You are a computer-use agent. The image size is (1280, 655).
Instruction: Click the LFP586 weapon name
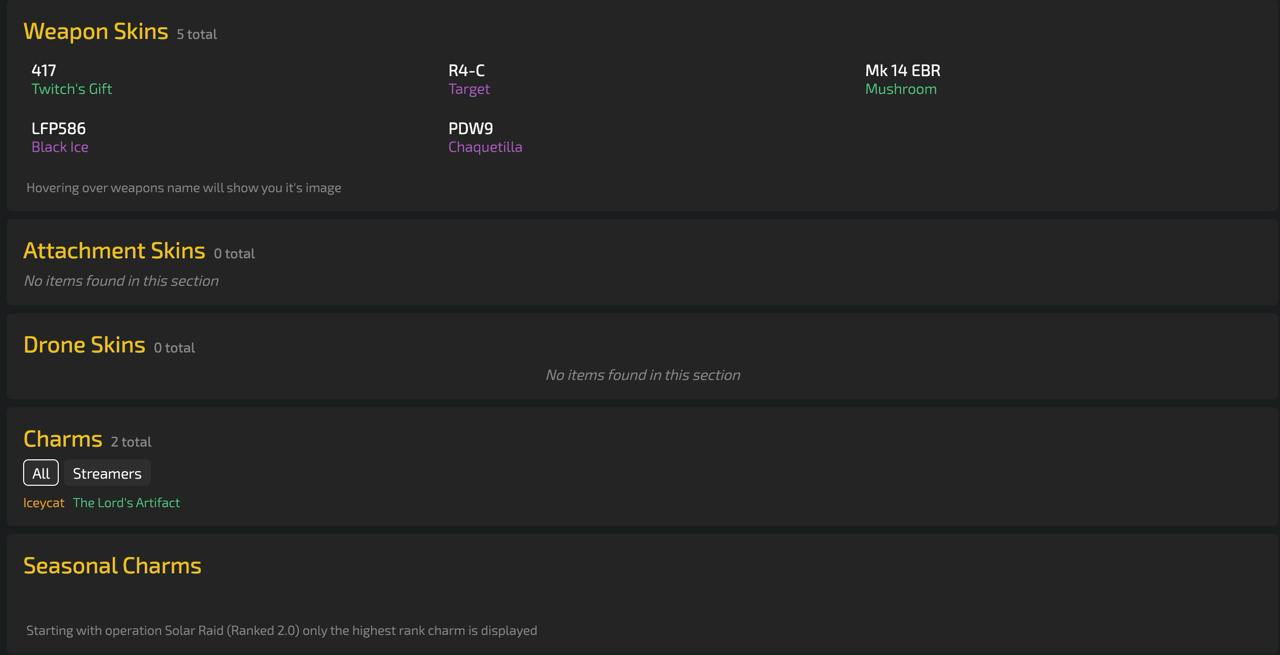pyautogui.click(x=59, y=128)
